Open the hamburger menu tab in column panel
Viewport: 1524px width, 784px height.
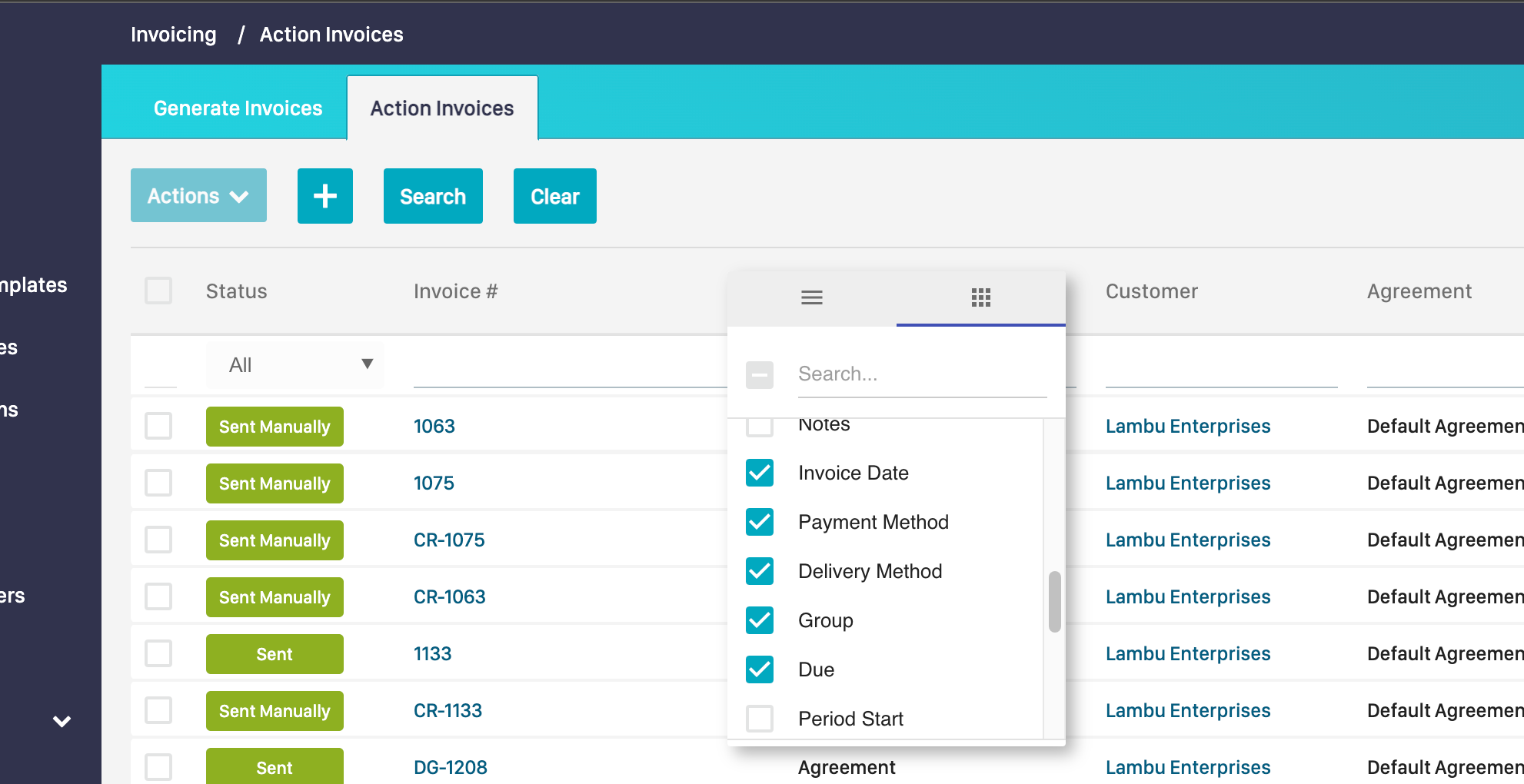tap(811, 297)
